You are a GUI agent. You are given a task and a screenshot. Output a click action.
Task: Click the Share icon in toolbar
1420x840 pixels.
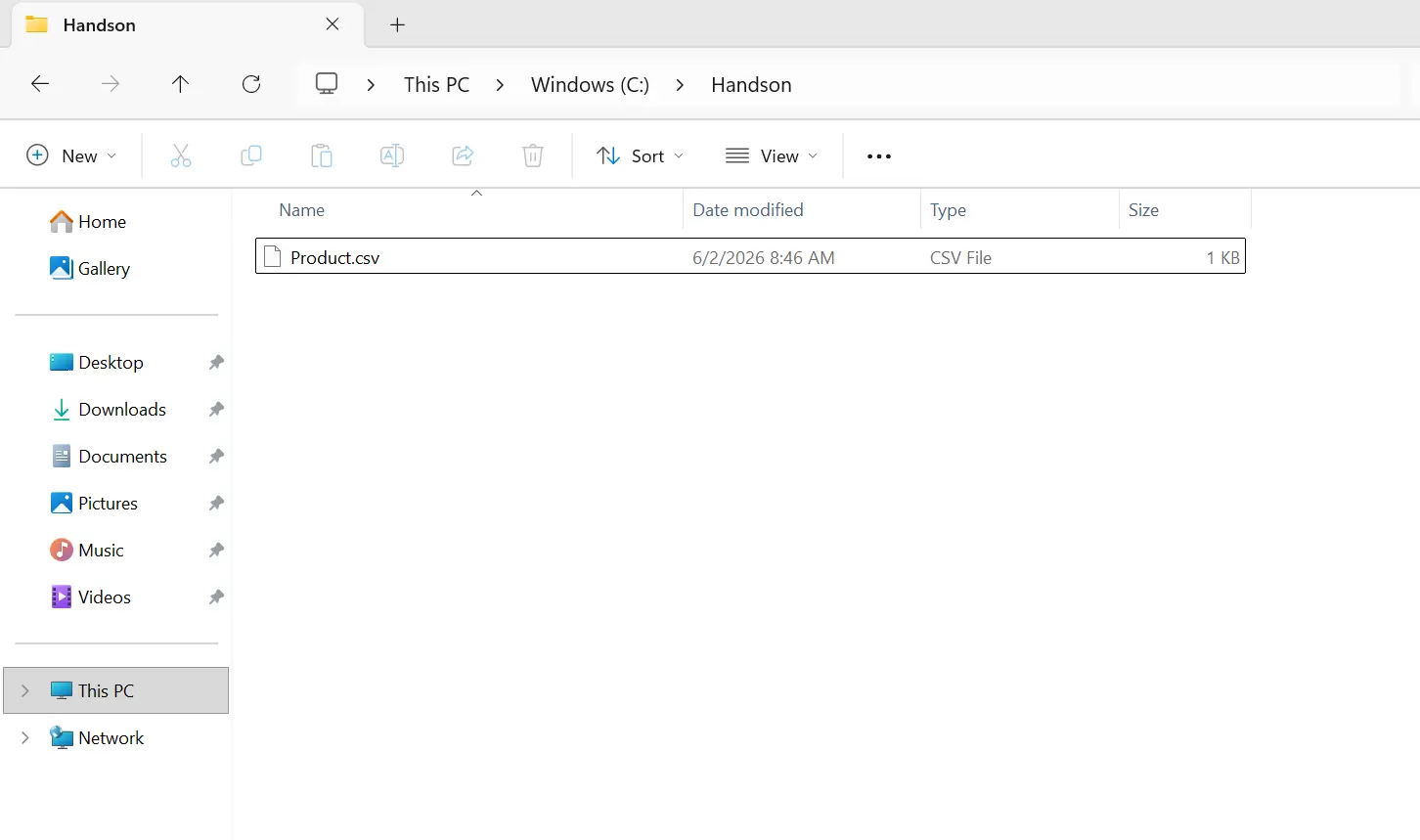(x=463, y=155)
